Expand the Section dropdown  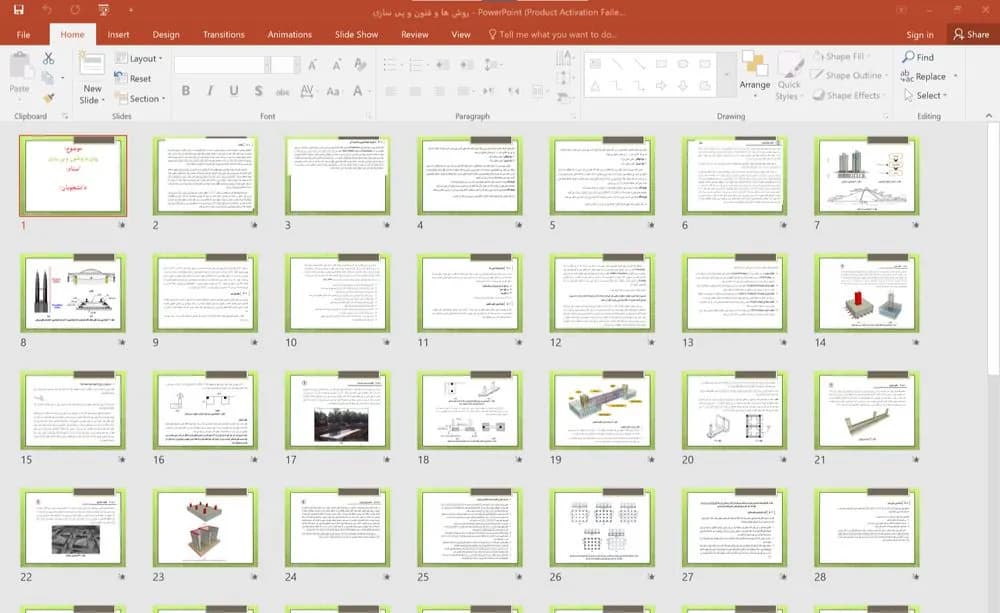(140, 98)
